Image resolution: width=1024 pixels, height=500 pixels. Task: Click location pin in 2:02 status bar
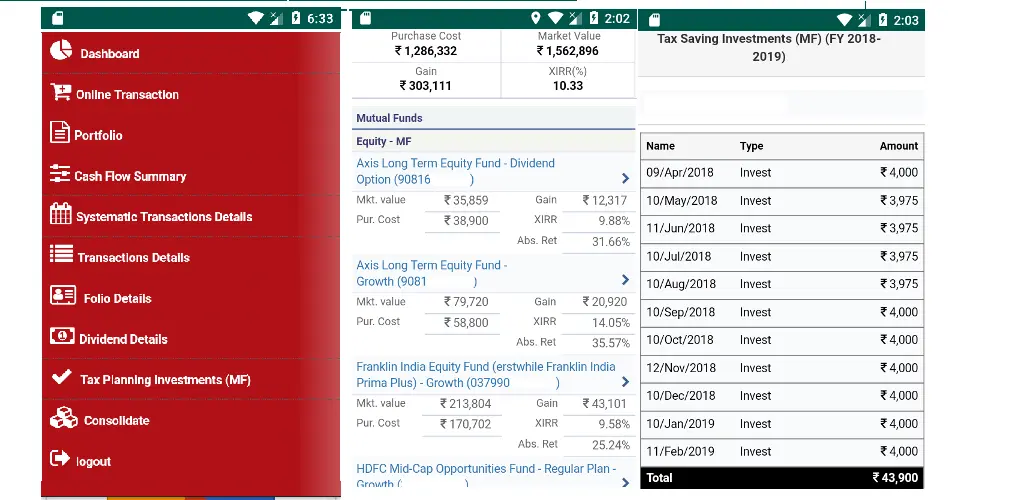[536, 18]
